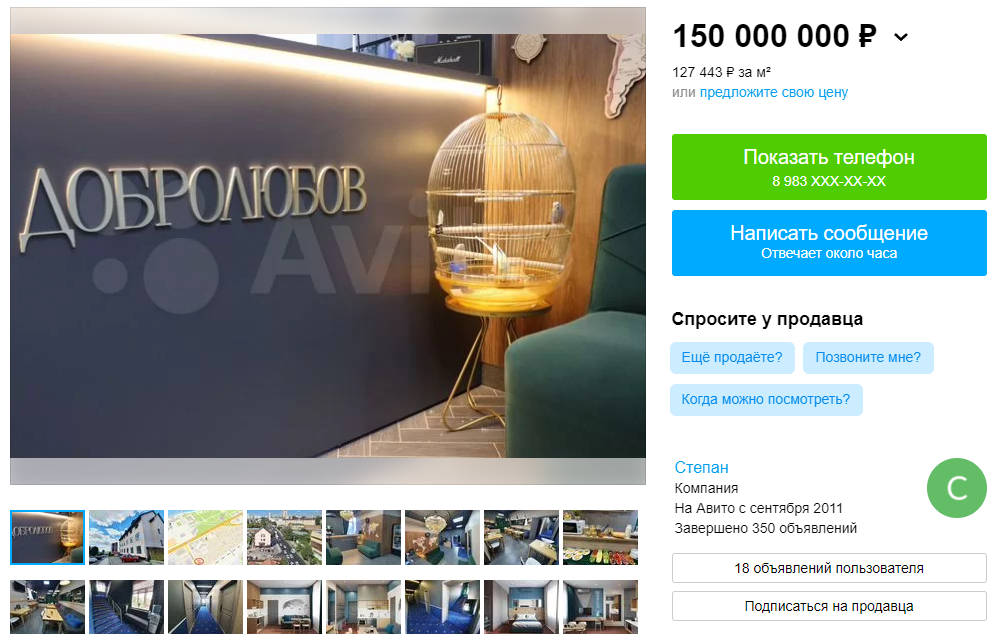Open the Написать сообщение chat button

tap(829, 243)
